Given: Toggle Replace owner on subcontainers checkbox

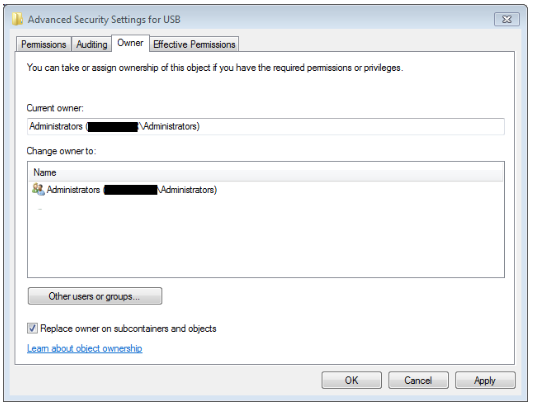Looking at the screenshot, I should pos(32,328).
